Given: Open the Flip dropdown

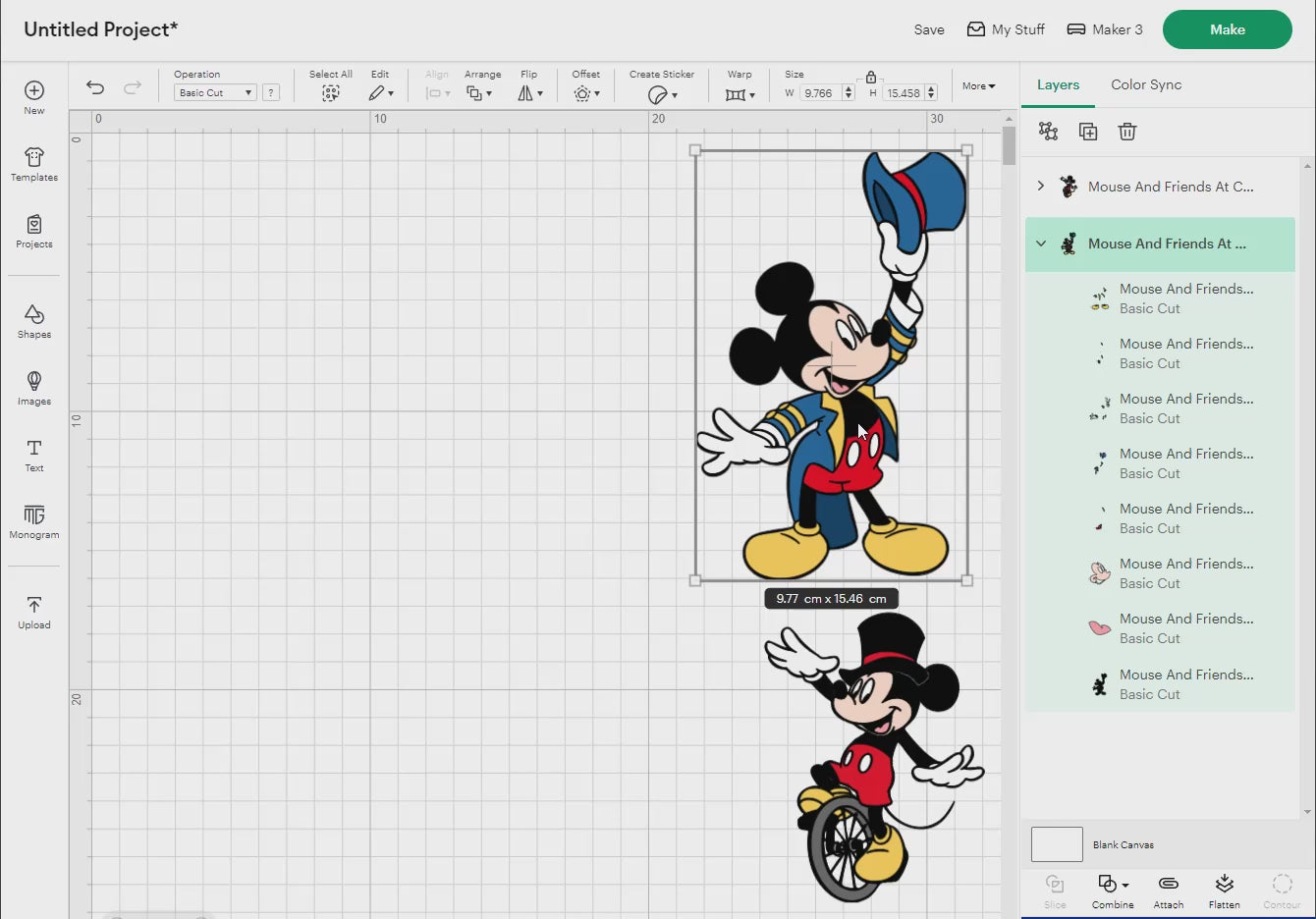Looking at the screenshot, I should pos(529,93).
